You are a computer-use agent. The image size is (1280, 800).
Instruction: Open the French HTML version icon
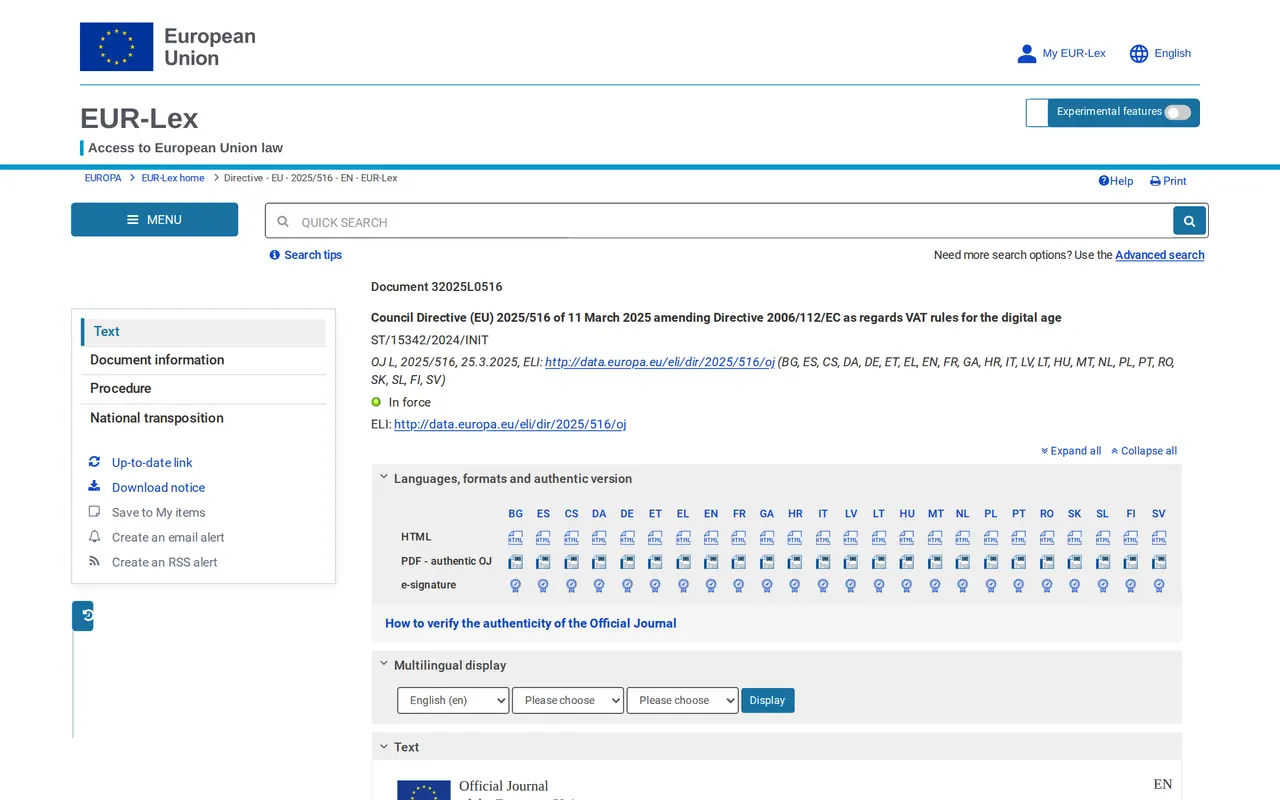739,538
